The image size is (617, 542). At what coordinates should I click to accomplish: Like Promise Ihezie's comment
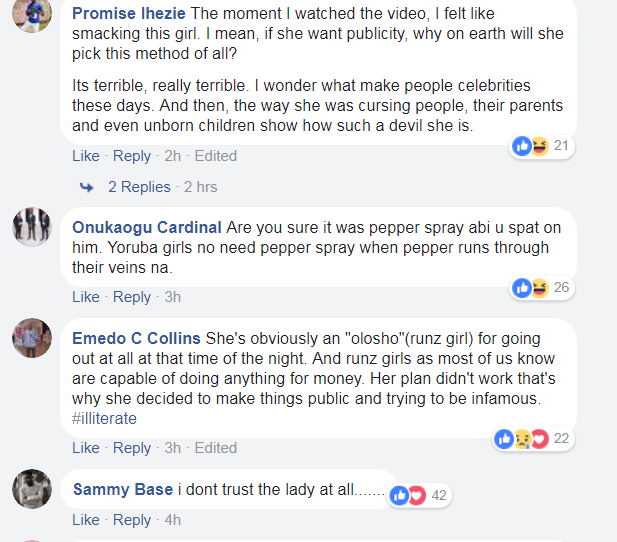point(86,156)
